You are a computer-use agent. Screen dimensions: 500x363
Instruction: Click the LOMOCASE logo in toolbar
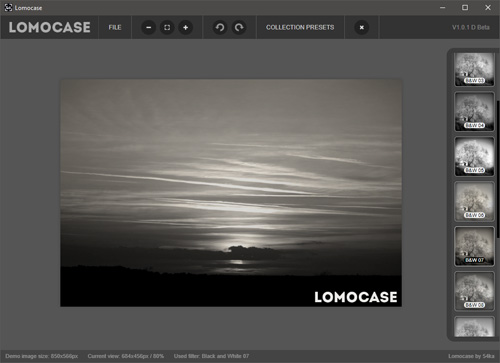pyautogui.click(x=49, y=27)
